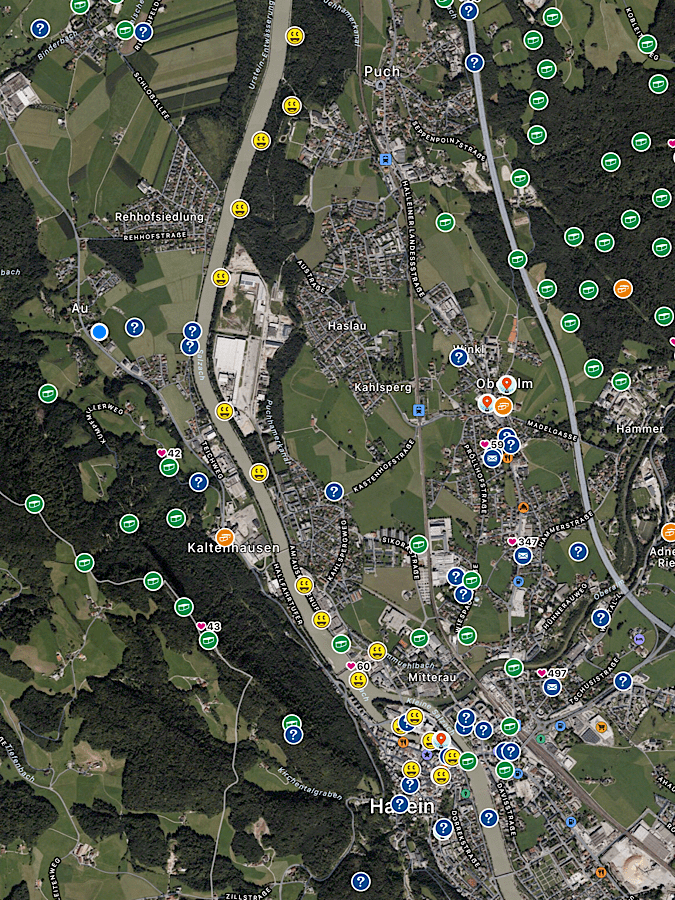Viewport: 675px width, 900px height.
Task: Open the mystery cache right of Au
Action: tap(134, 327)
